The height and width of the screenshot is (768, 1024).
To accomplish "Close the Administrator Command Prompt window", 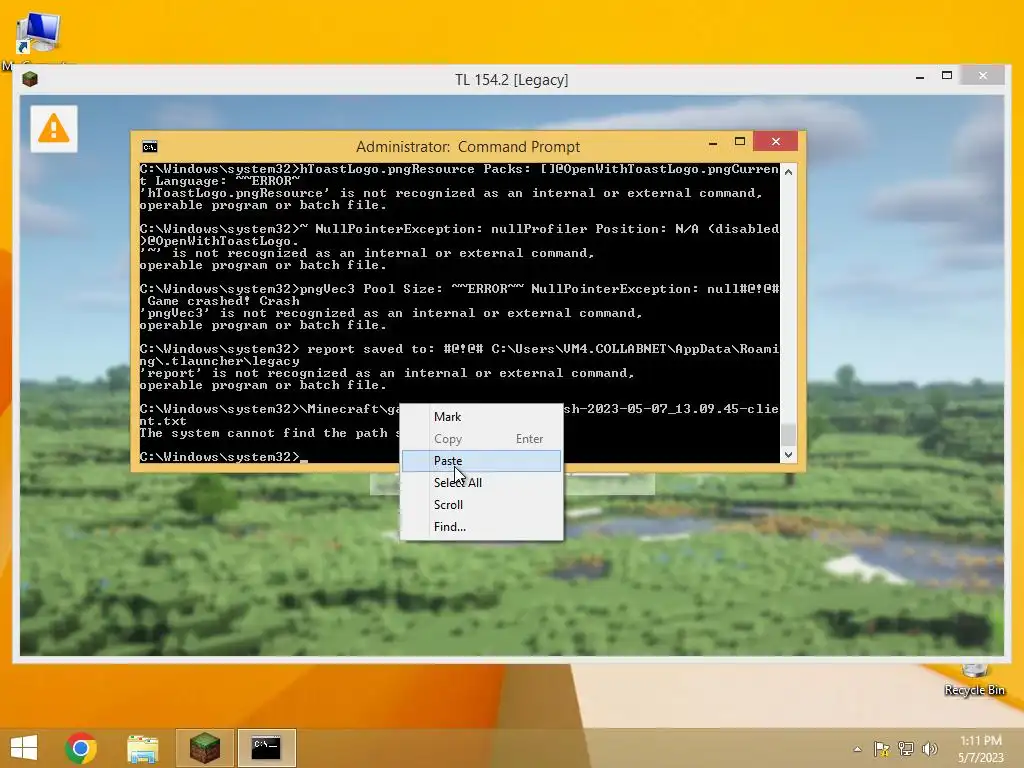I will click(775, 141).
